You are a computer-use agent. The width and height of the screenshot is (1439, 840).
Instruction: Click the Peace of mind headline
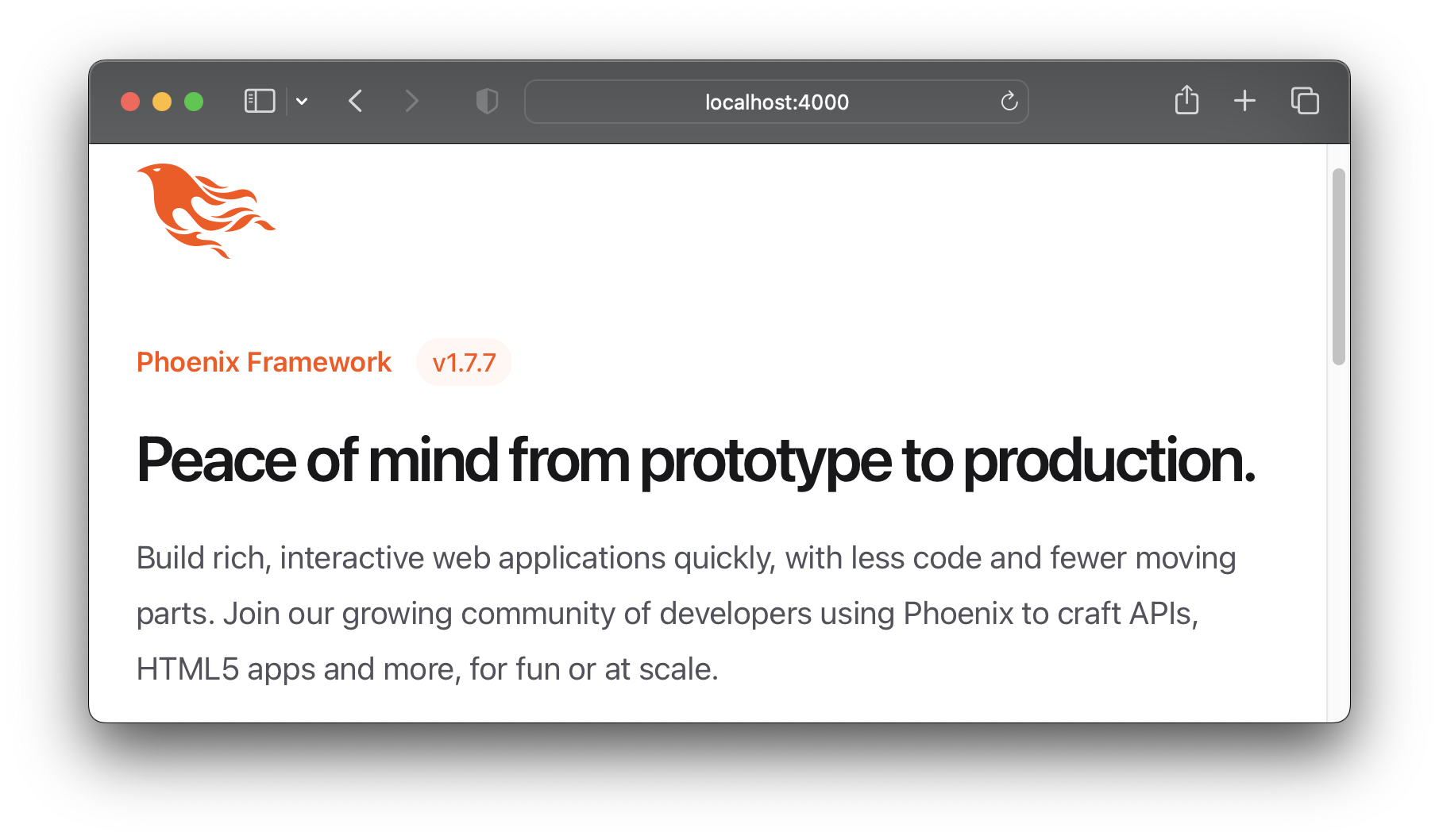point(696,460)
